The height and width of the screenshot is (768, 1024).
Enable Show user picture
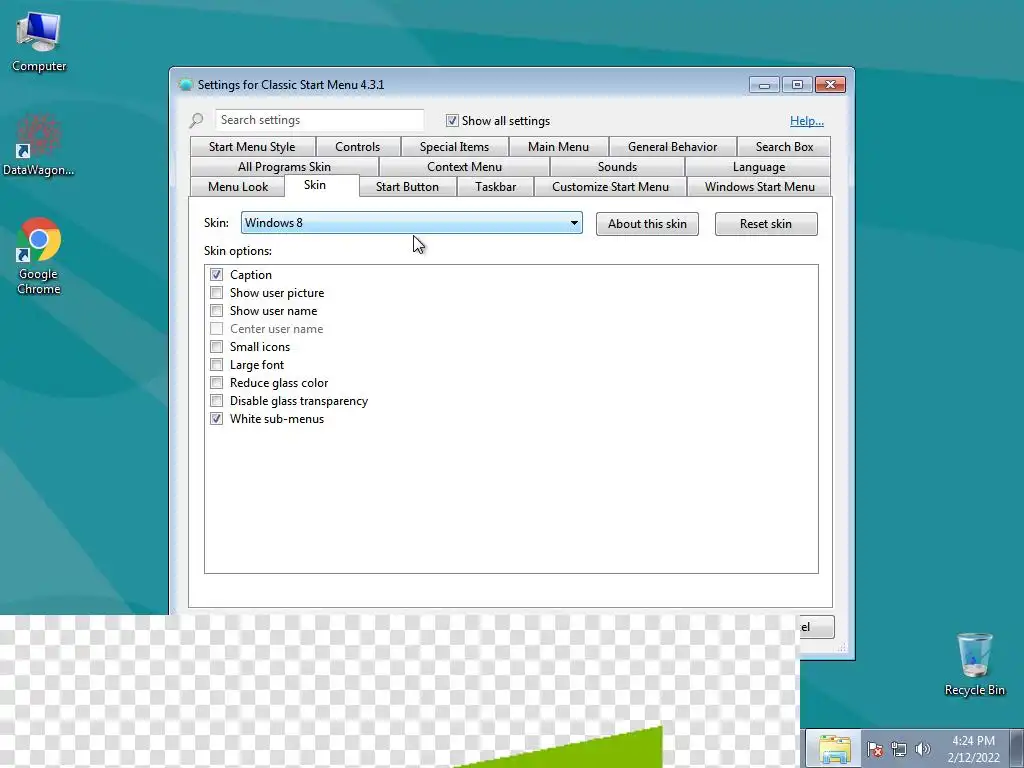[x=216, y=293]
